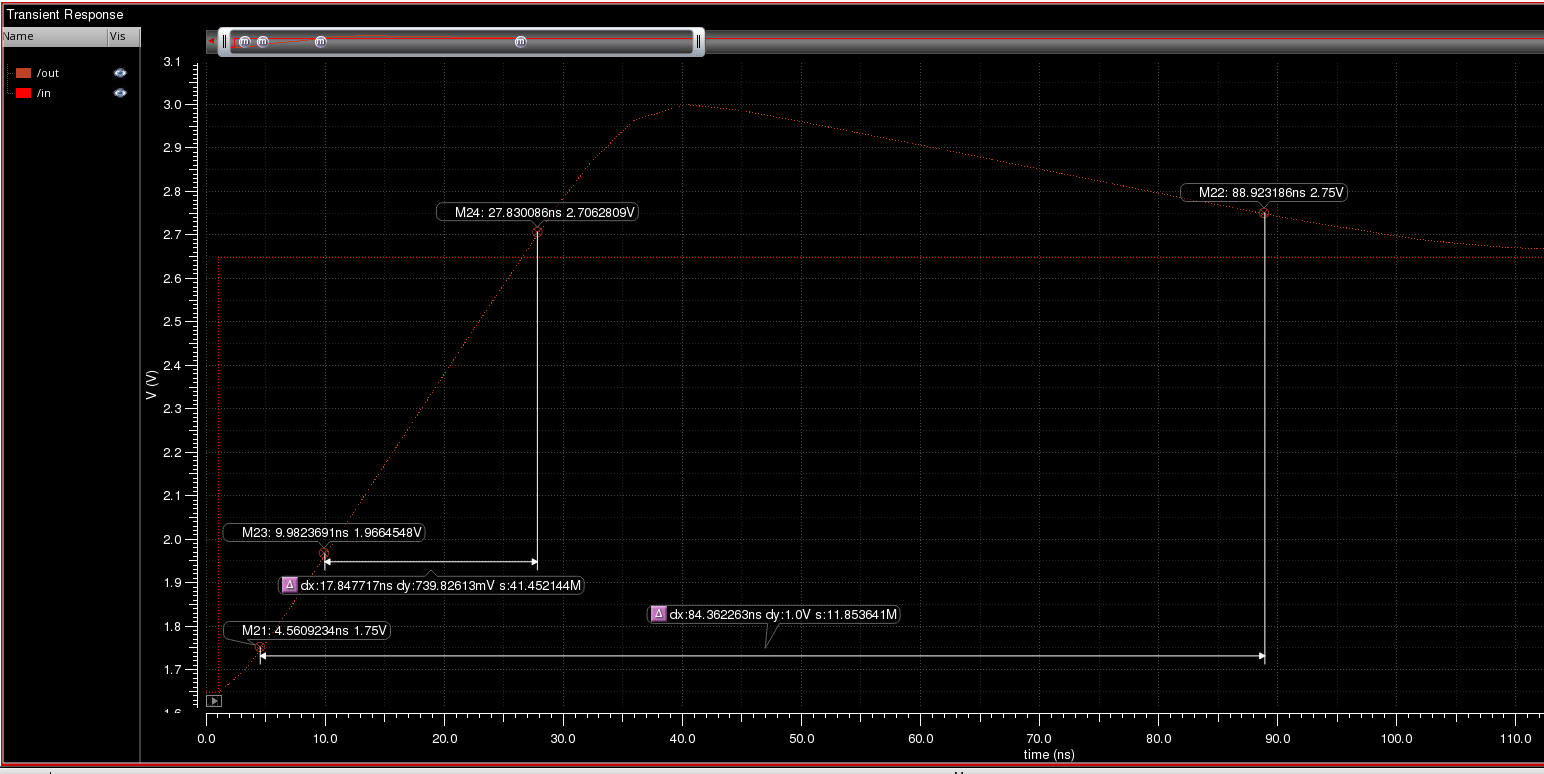
Task: Click the delta icon on dx:84.362263ns label
Action: [x=658, y=614]
